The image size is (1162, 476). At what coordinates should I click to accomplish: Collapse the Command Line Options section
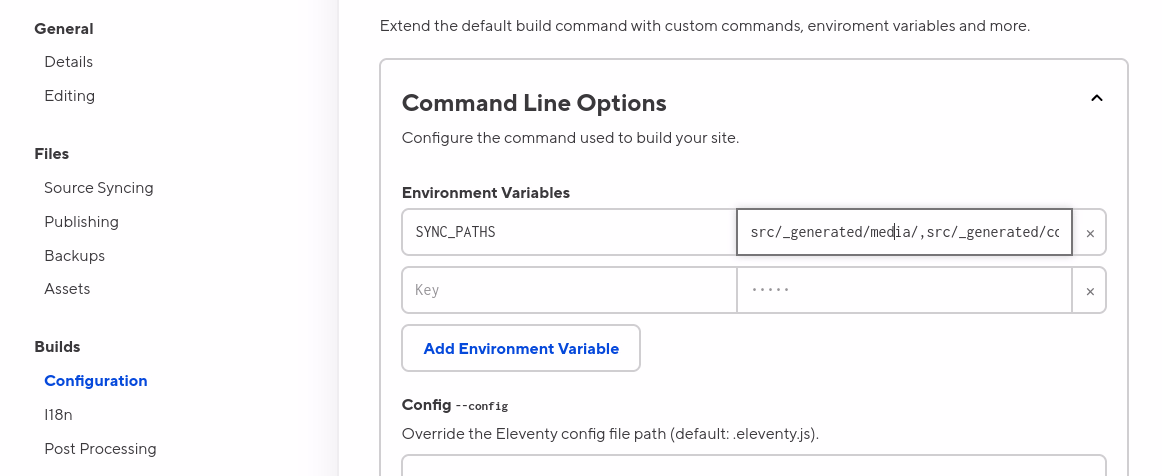coord(1096,98)
